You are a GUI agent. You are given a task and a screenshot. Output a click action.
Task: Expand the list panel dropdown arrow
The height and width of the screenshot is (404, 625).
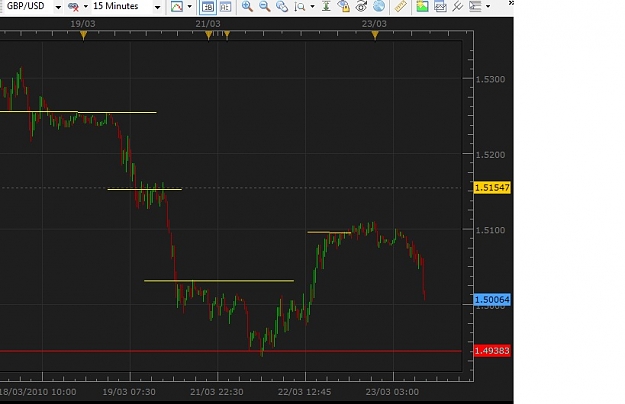pos(488,6)
